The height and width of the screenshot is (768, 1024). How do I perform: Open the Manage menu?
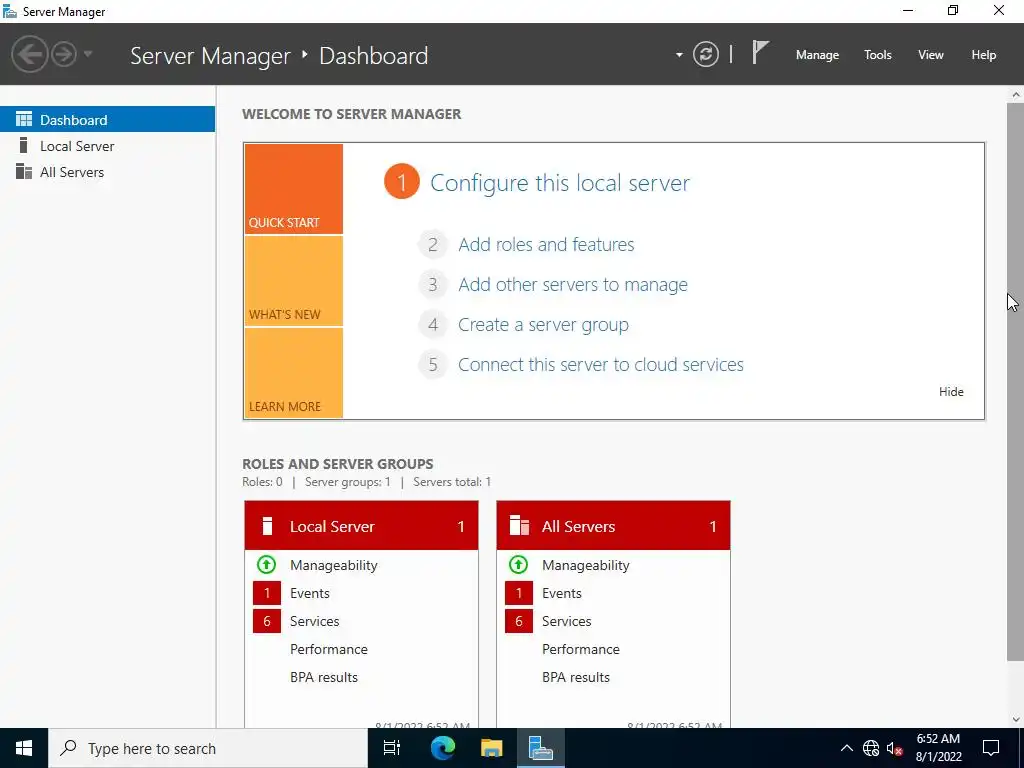pos(817,55)
